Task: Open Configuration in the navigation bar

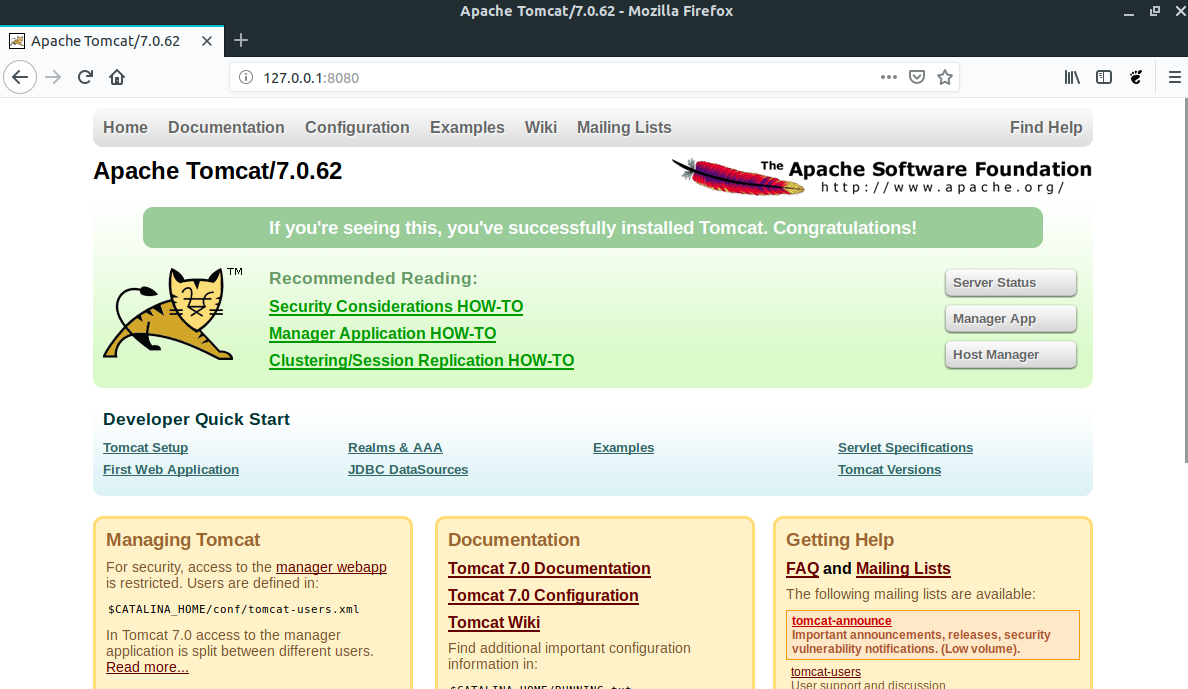Action: (358, 127)
